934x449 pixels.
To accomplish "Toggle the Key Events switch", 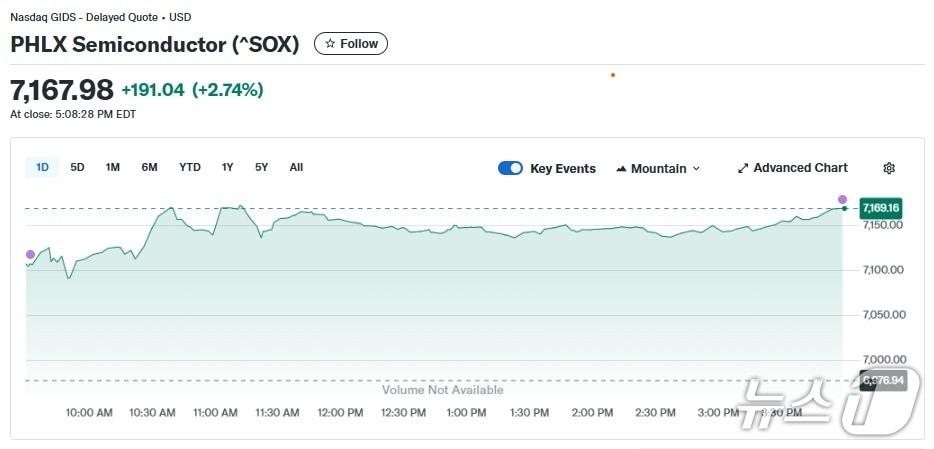I will pos(510,168).
